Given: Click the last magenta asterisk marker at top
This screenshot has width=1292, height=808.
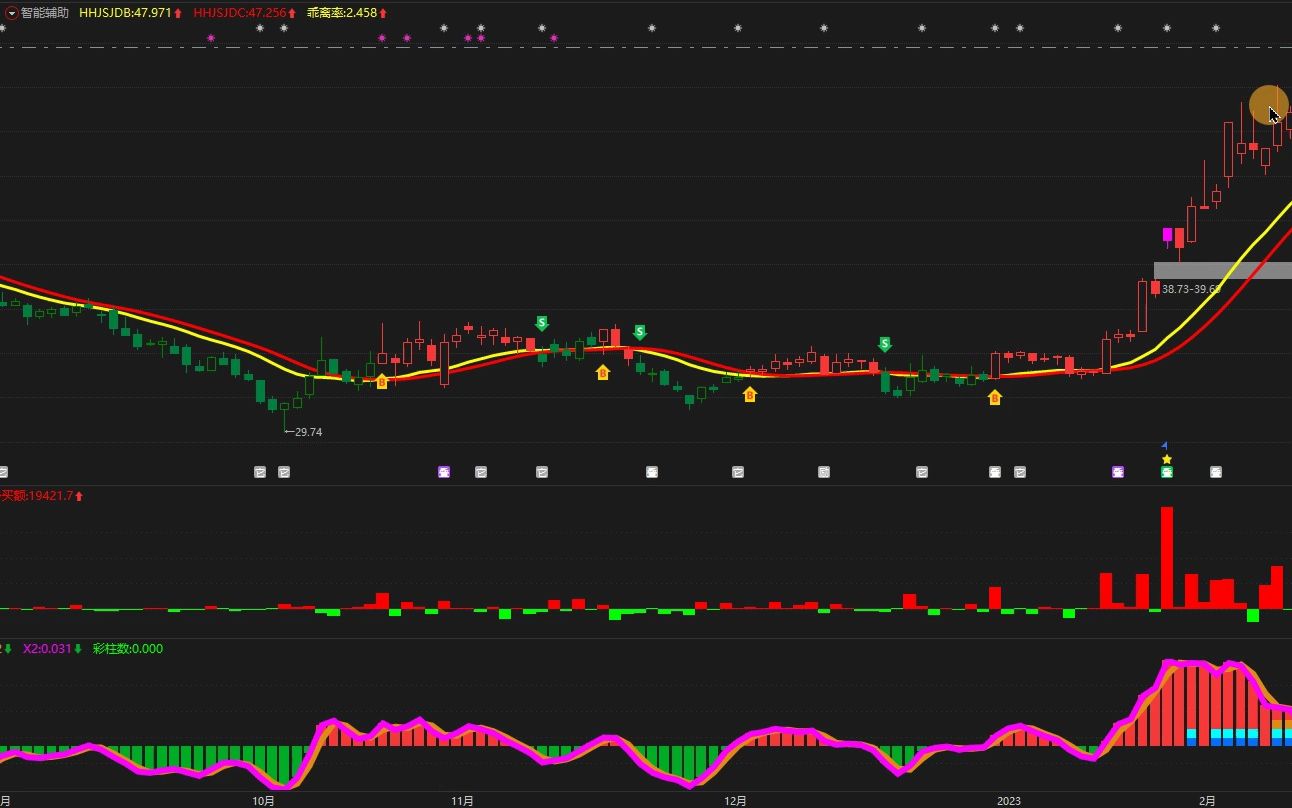Looking at the screenshot, I should pos(554,38).
